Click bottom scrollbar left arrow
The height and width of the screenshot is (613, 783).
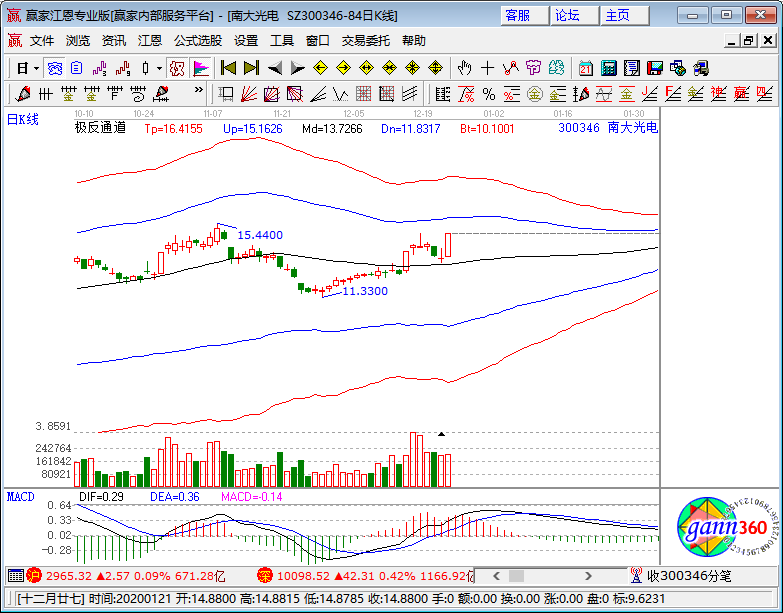pos(496,576)
